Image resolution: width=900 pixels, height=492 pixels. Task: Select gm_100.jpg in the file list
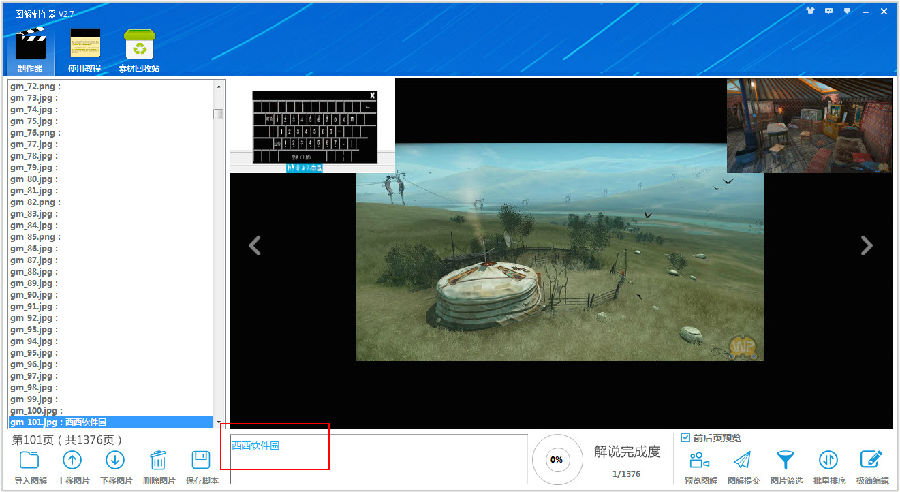pyautogui.click(x=36, y=411)
